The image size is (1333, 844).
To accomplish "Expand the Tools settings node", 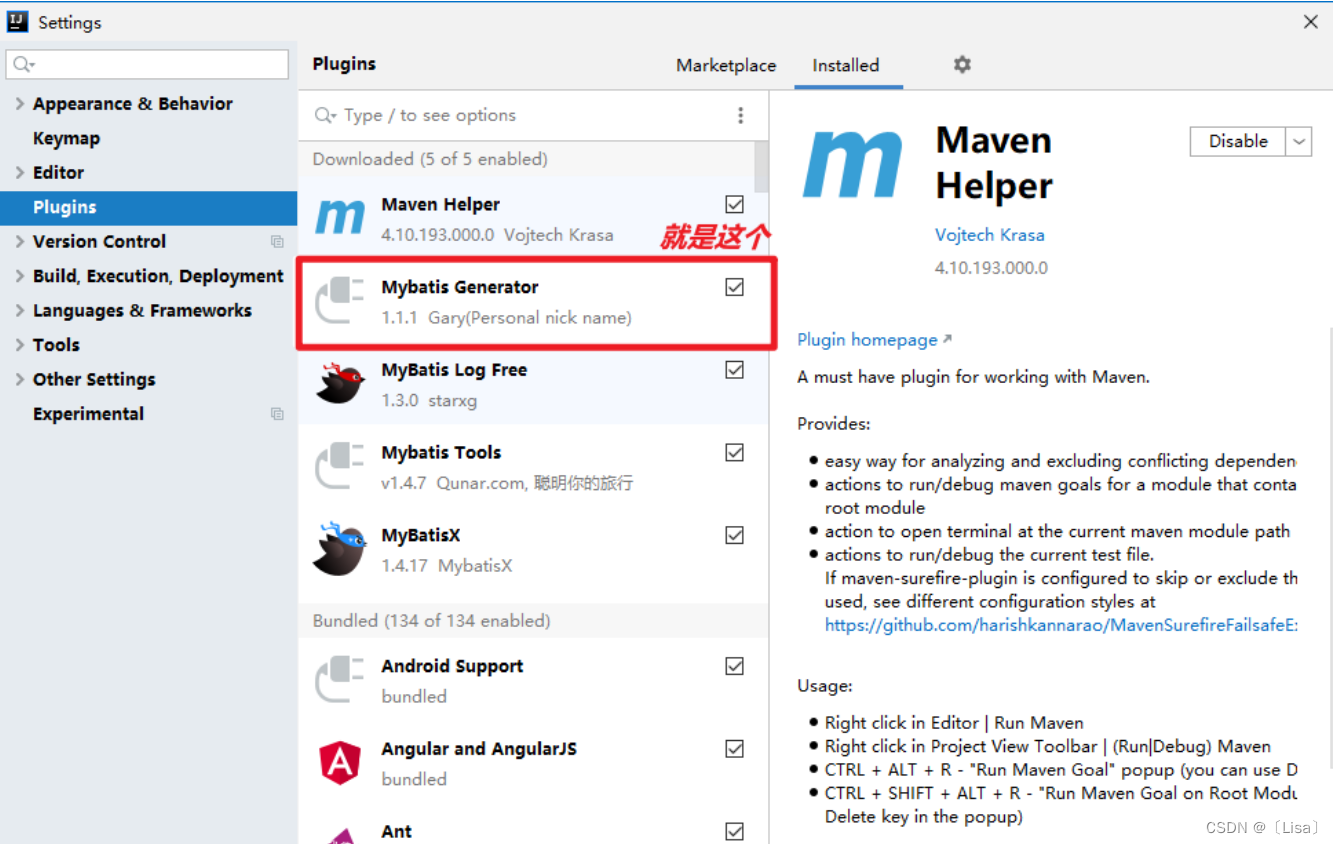I will pos(20,345).
